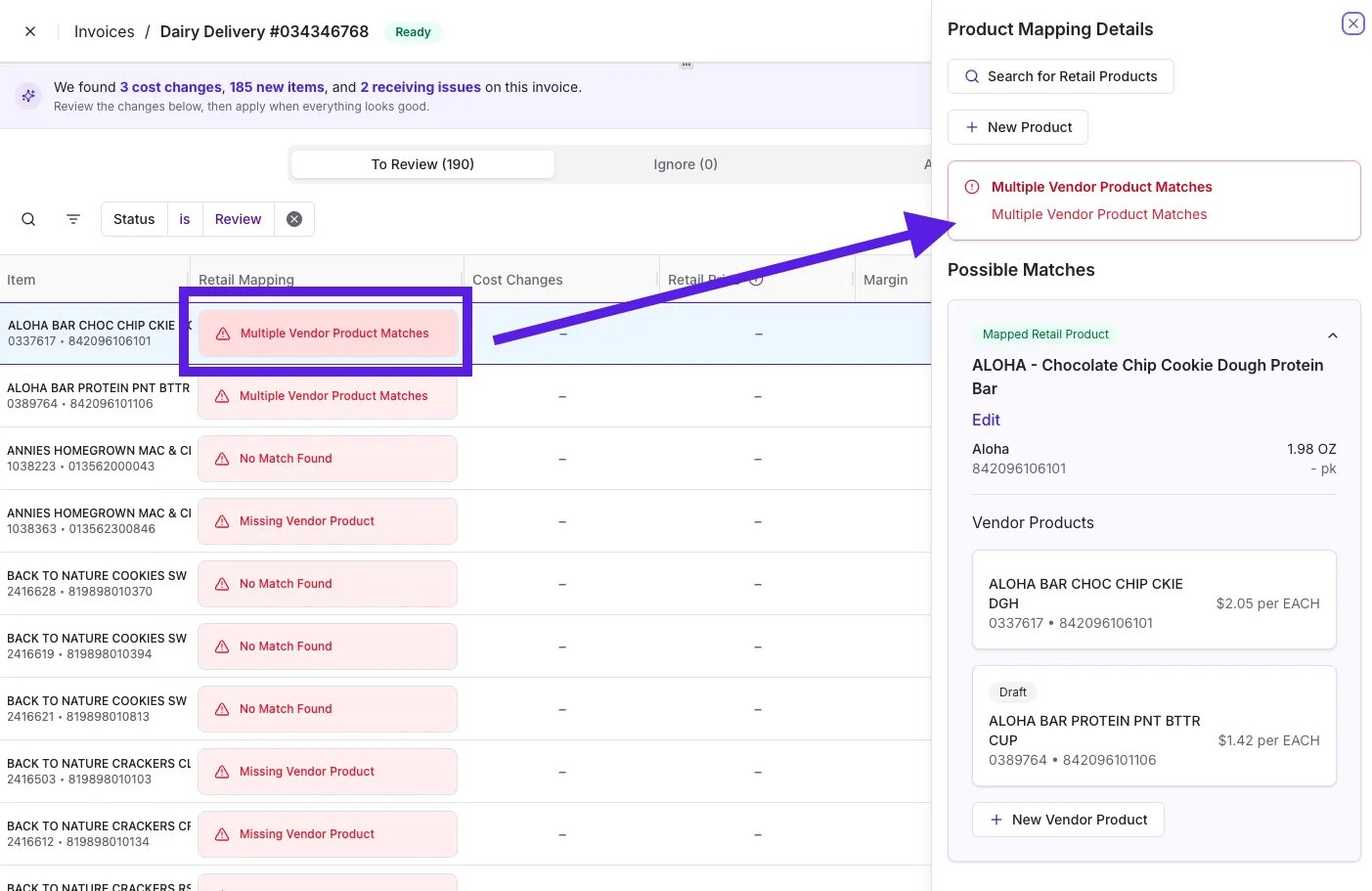
Task: Click the Retail Price info icon
Action: click(x=756, y=280)
